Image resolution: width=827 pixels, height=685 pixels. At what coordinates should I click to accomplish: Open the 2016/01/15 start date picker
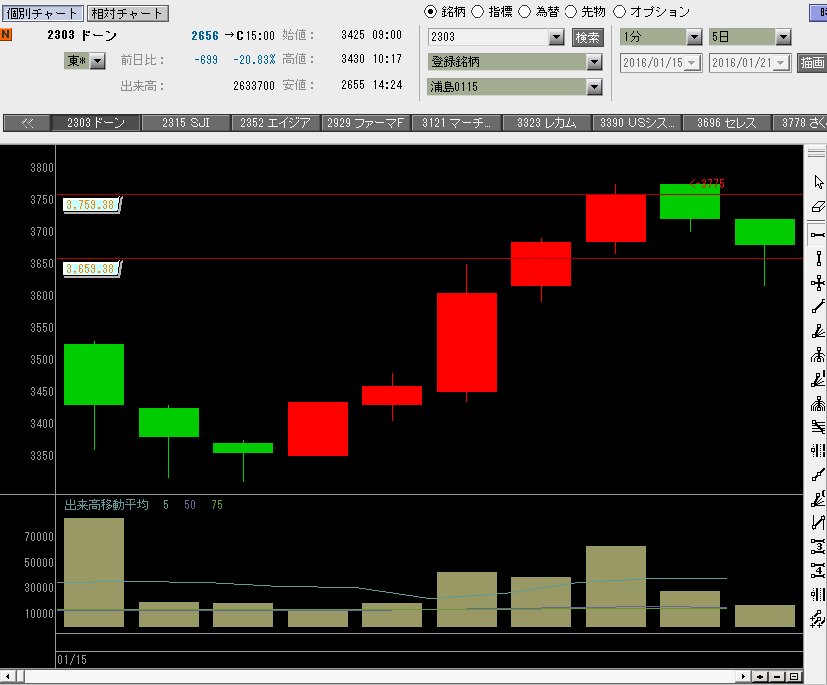(x=692, y=63)
